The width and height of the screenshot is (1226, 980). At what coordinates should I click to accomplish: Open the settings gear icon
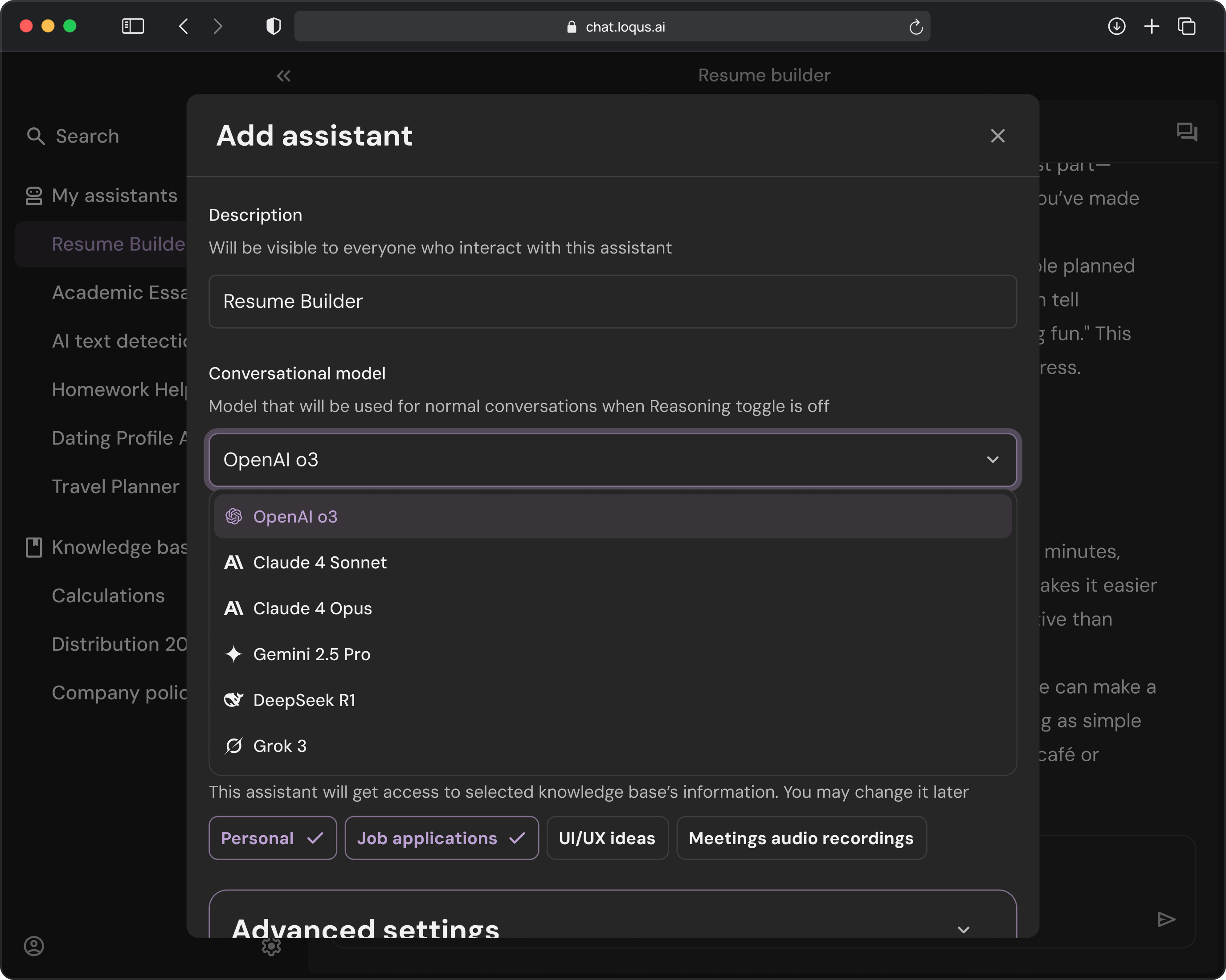(x=271, y=946)
